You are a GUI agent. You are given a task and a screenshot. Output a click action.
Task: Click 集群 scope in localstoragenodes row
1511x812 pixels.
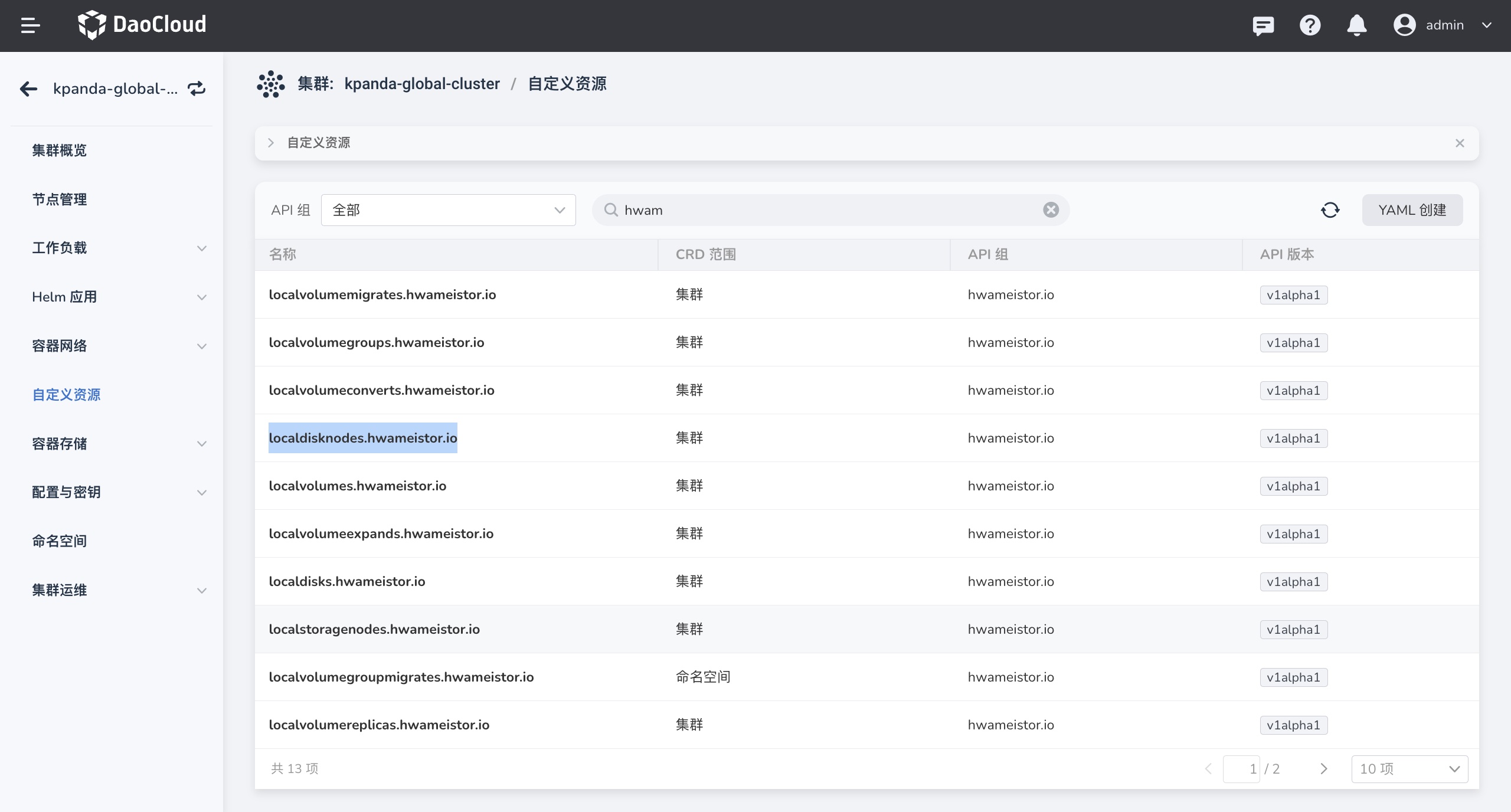click(689, 629)
